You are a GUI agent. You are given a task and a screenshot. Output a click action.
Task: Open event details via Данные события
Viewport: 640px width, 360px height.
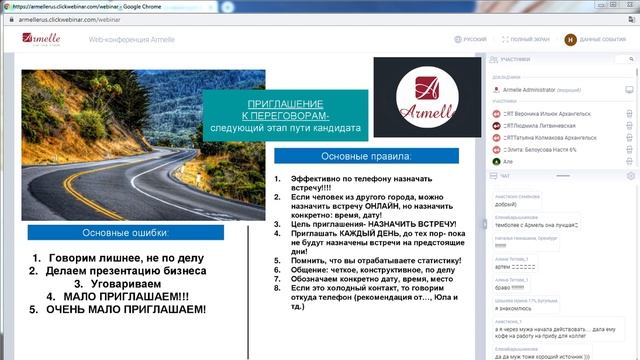pyautogui.click(x=602, y=39)
